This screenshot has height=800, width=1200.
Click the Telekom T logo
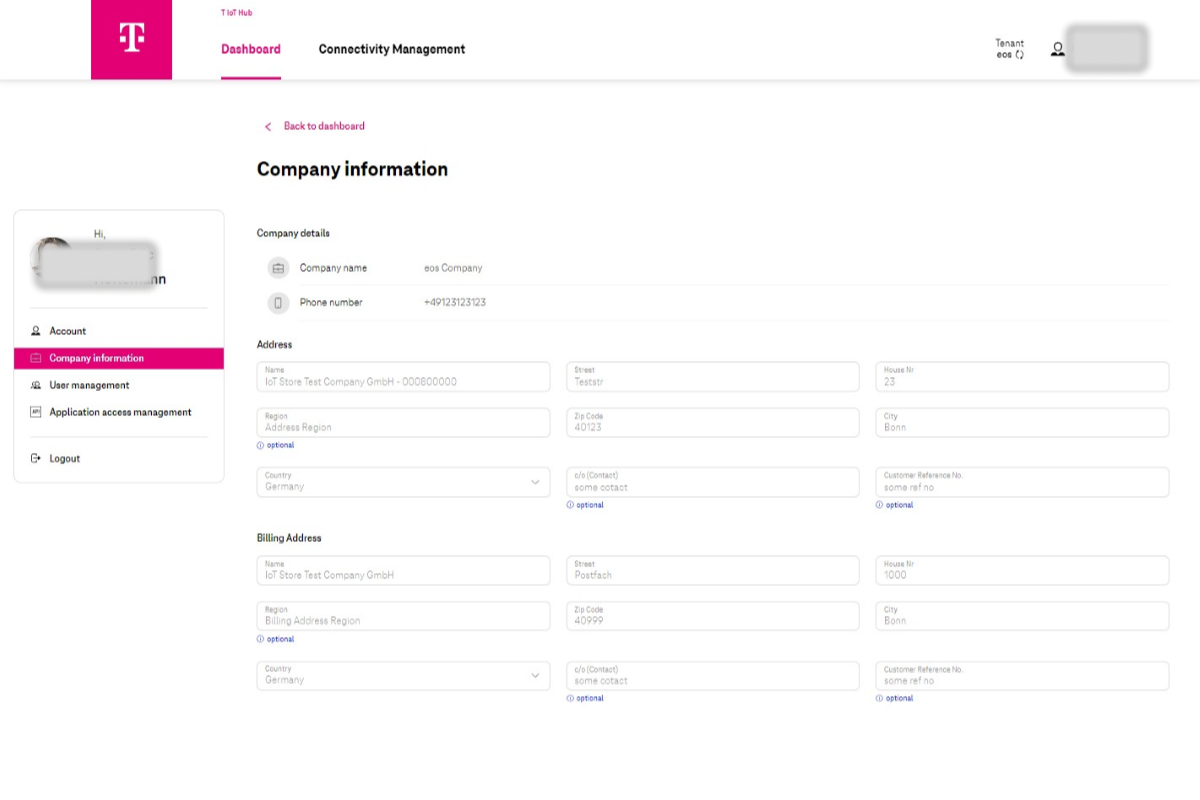[x=131, y=39]
